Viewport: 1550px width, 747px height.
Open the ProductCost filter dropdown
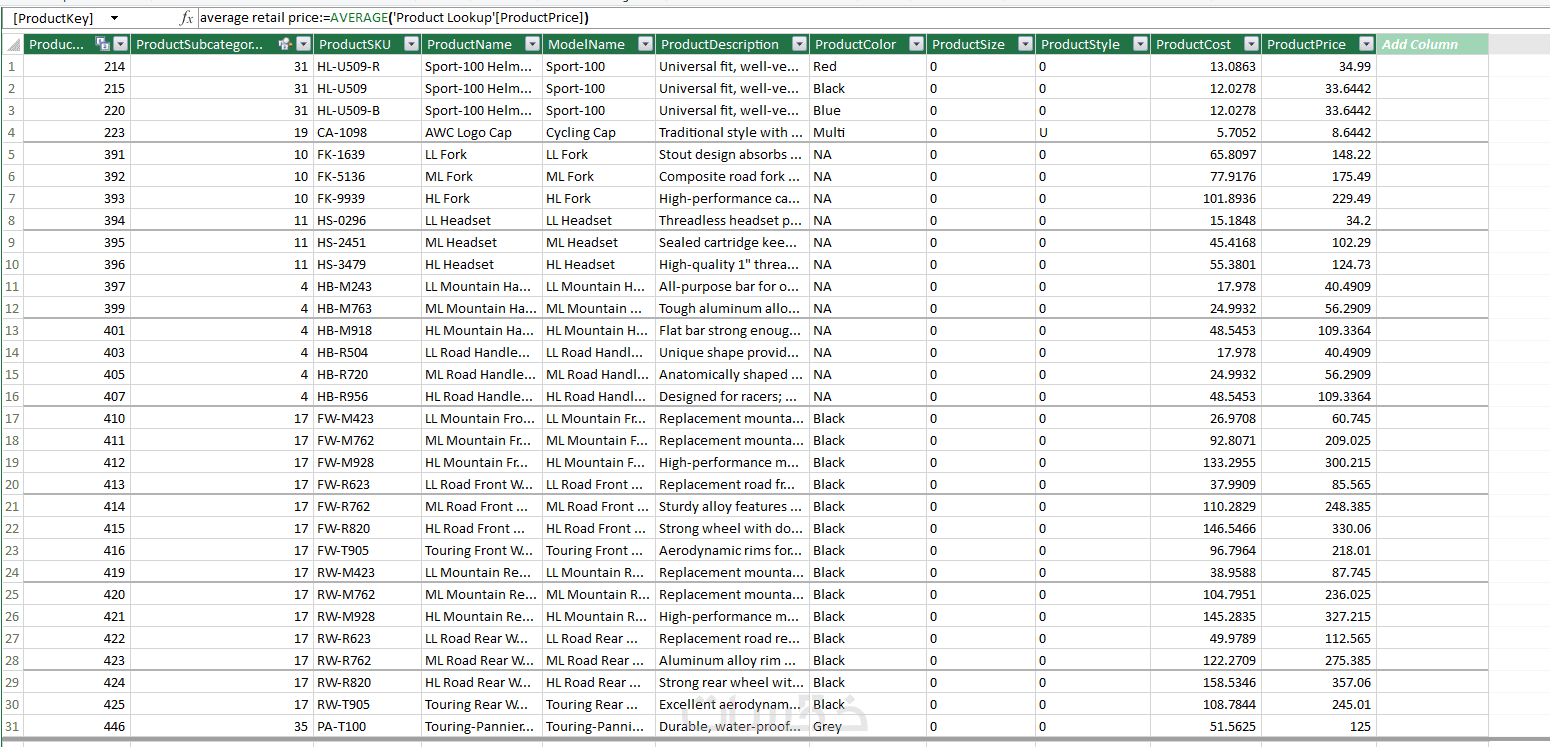1251,44
